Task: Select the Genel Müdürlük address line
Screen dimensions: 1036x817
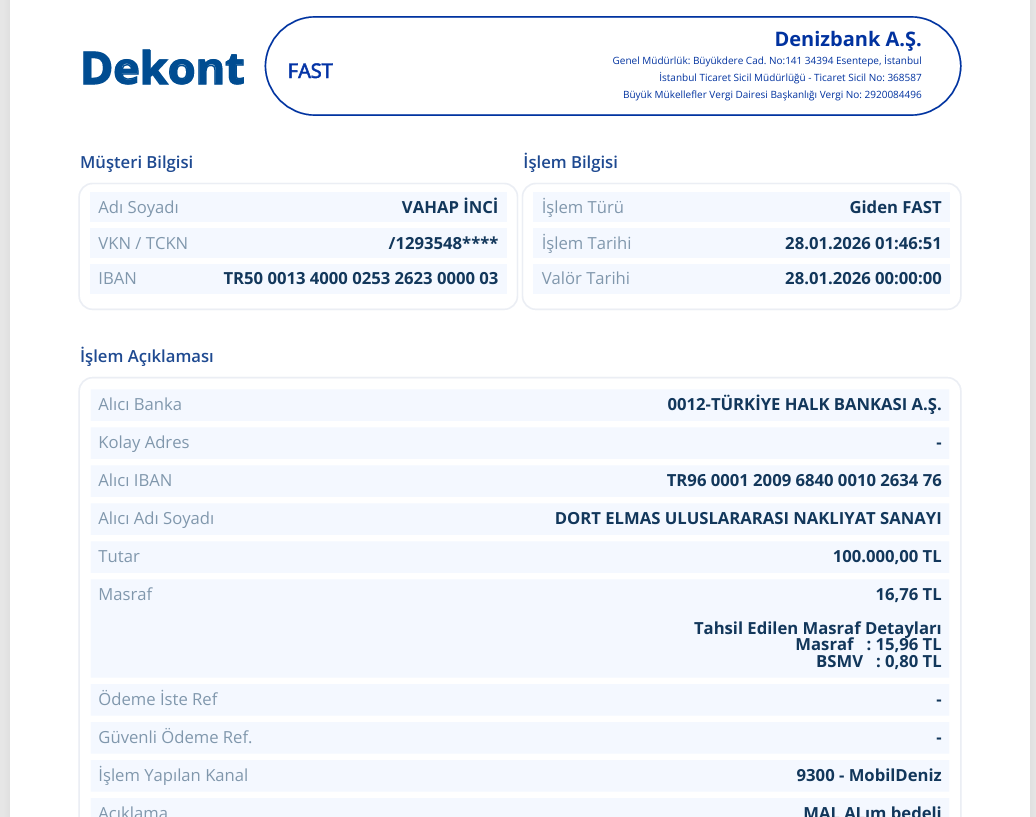Action: coord(766,61)
